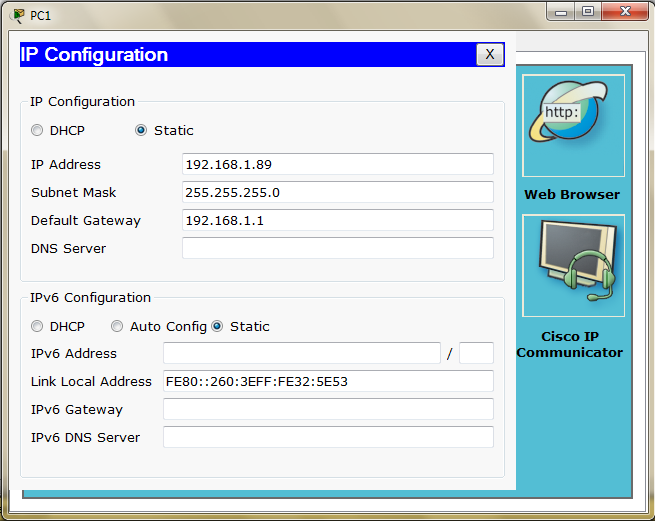This screenshot has width=655, height=521.
Task: Click the PC1 window title icon
Action: click(18, 15)
